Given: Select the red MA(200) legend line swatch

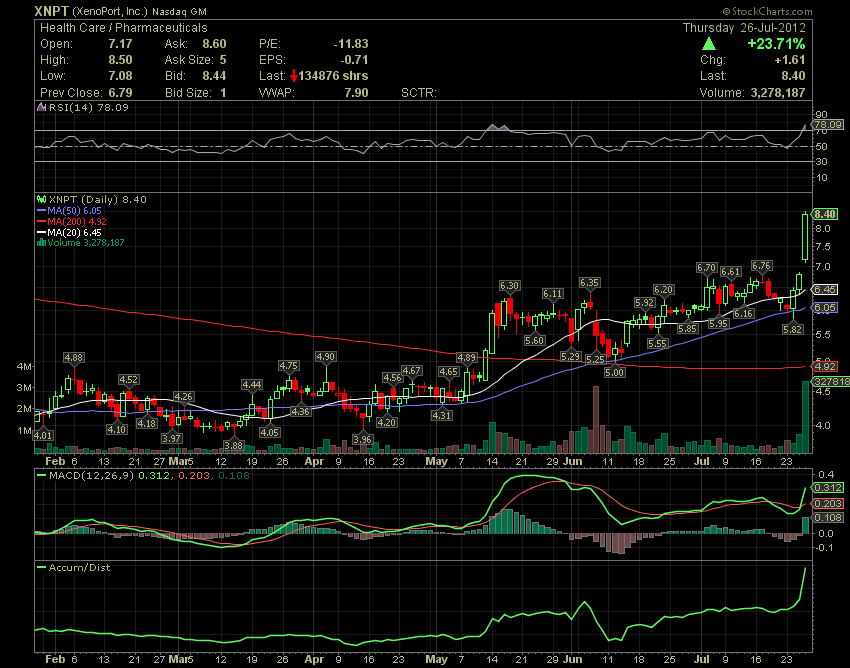Looking at the screenshot, I should tap(41, 221).
